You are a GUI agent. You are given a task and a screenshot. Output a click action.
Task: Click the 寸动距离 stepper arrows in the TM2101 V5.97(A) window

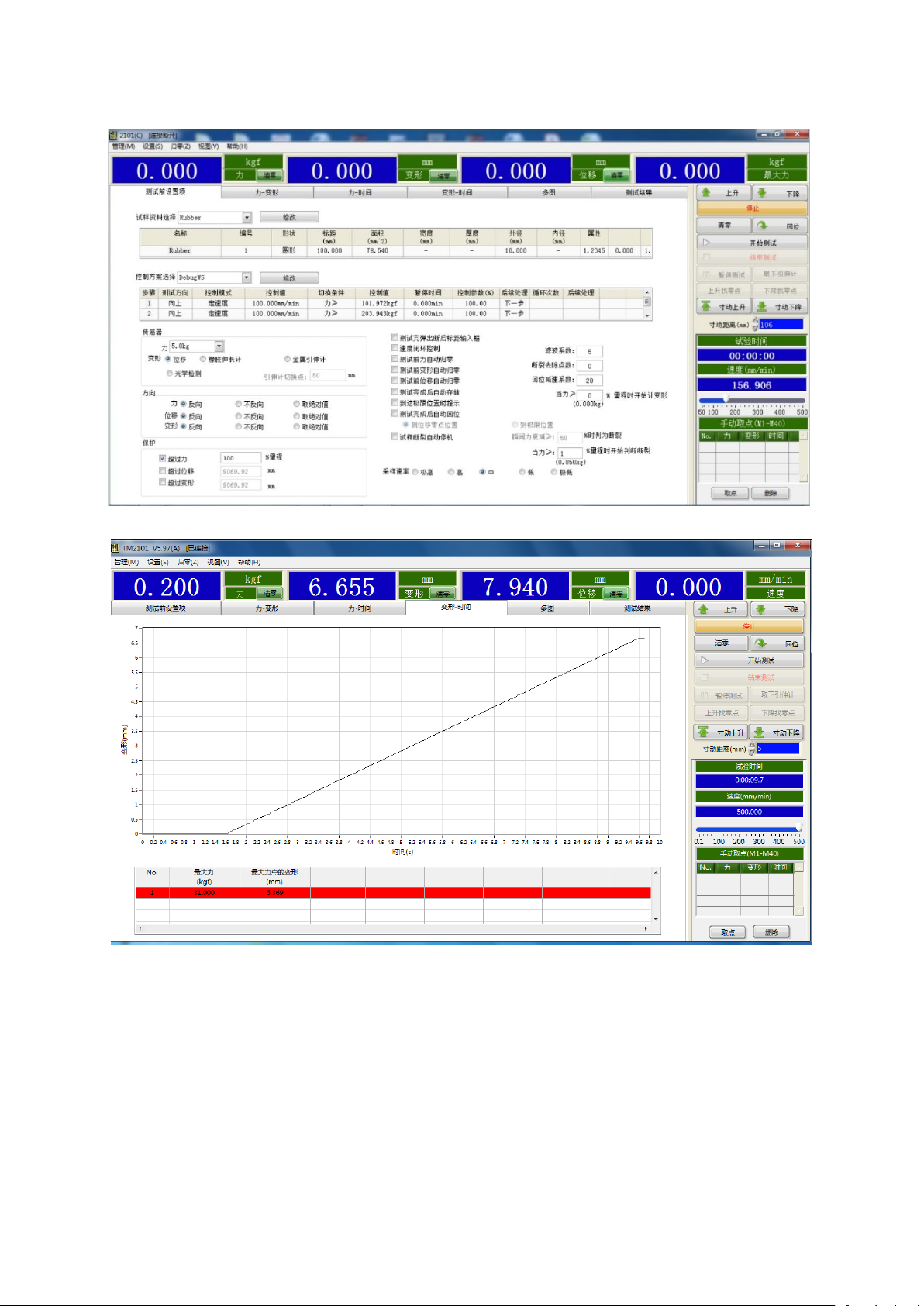[x=752, y=748]
